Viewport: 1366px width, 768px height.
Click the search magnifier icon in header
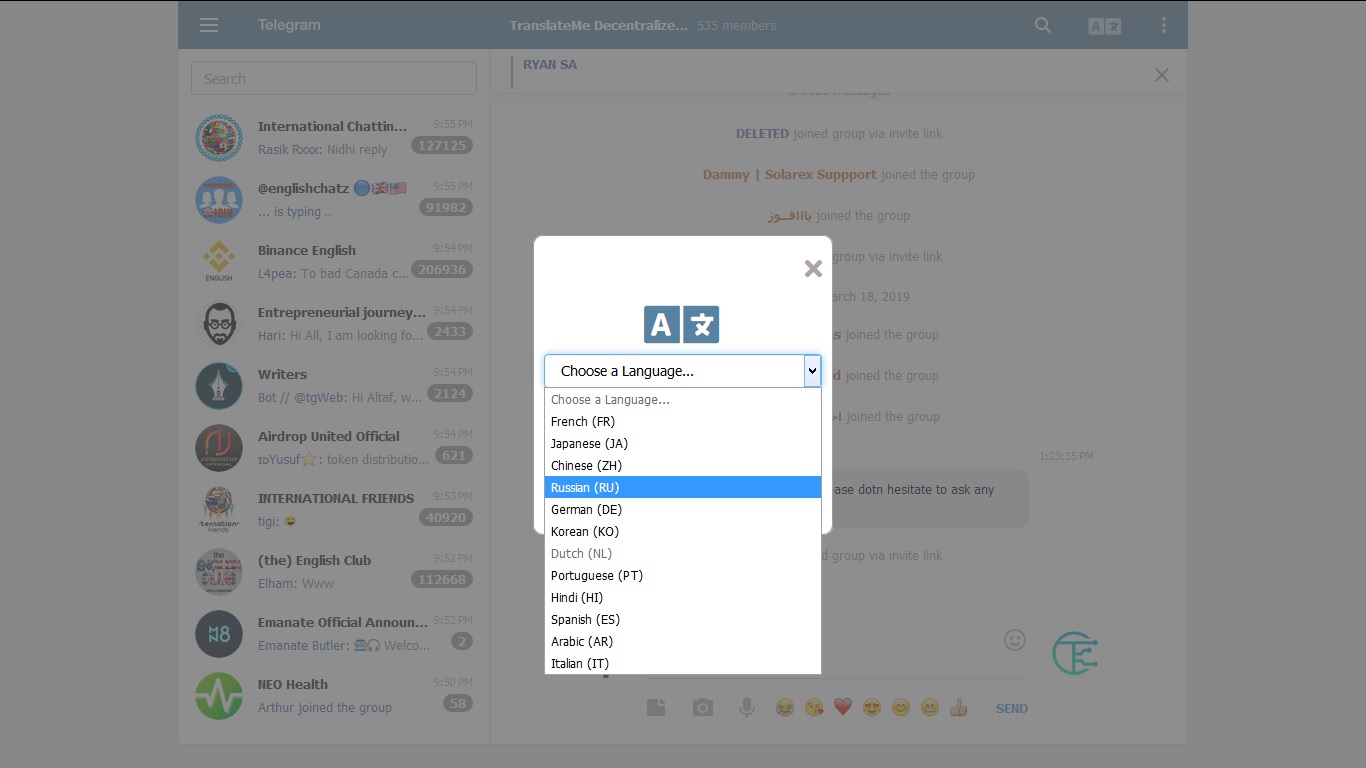point(1043,26)
